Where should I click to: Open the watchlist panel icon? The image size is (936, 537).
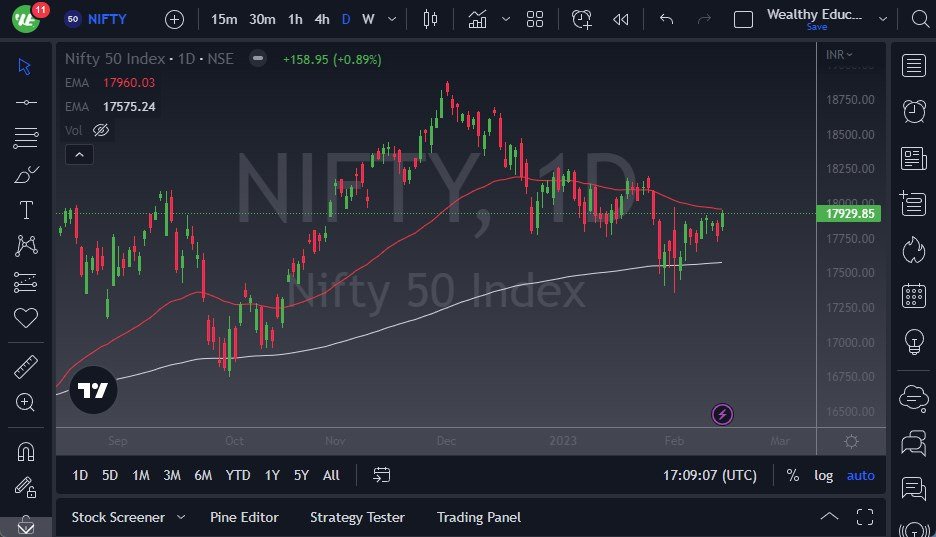[913, 66]
